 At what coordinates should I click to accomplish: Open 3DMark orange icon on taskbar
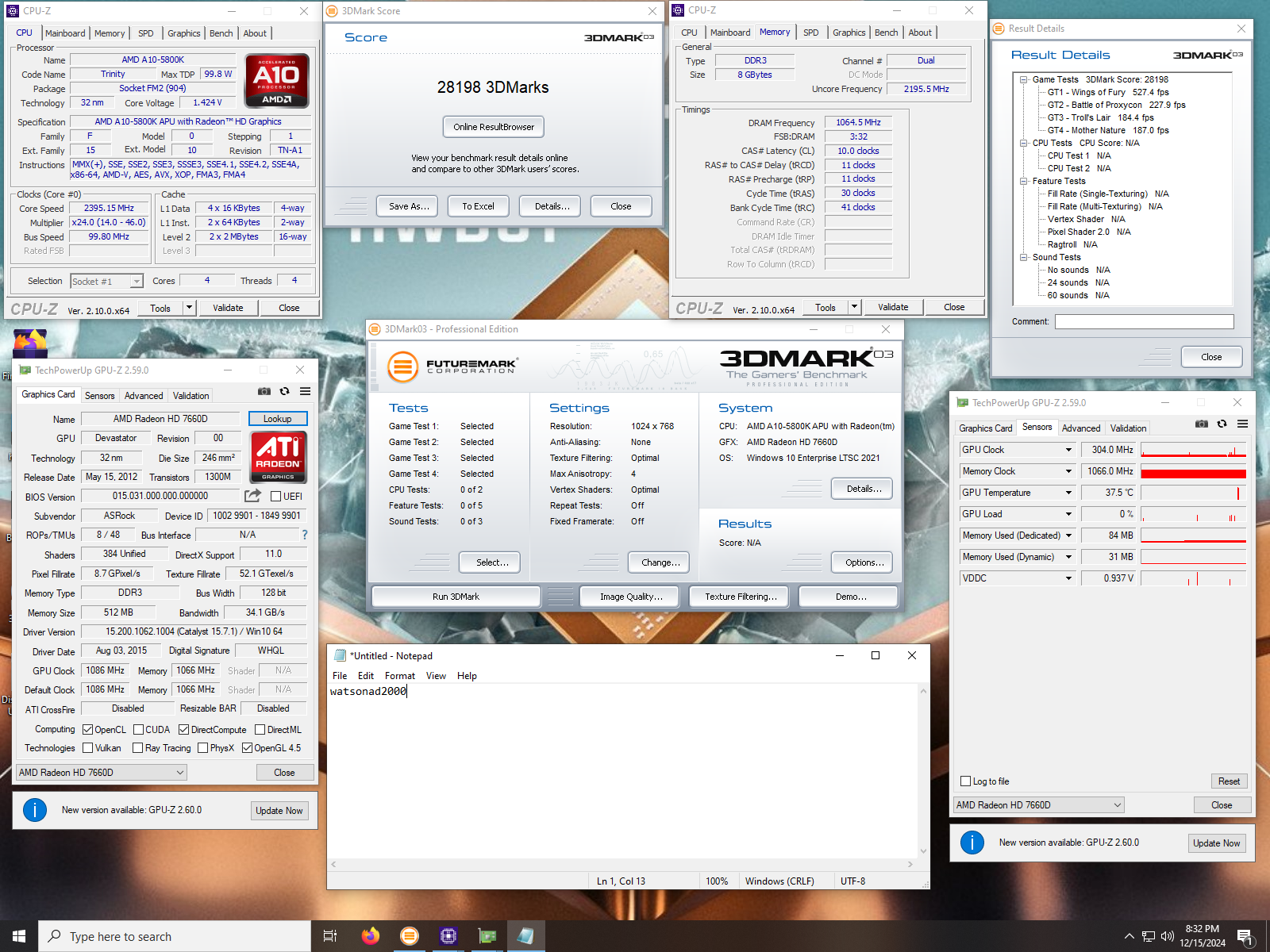pos(409,936)
